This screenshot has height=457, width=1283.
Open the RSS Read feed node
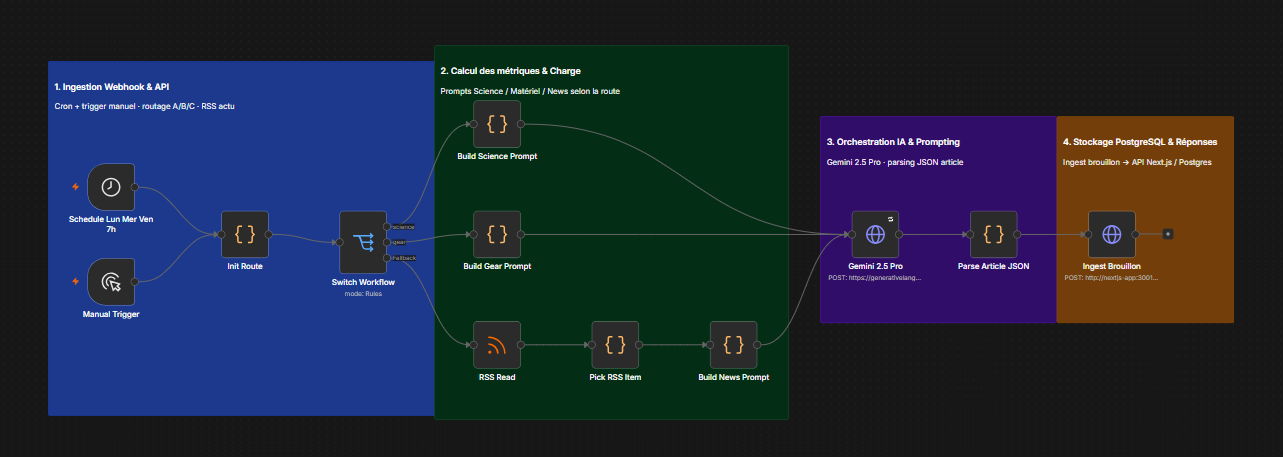(x=497, y=345)
